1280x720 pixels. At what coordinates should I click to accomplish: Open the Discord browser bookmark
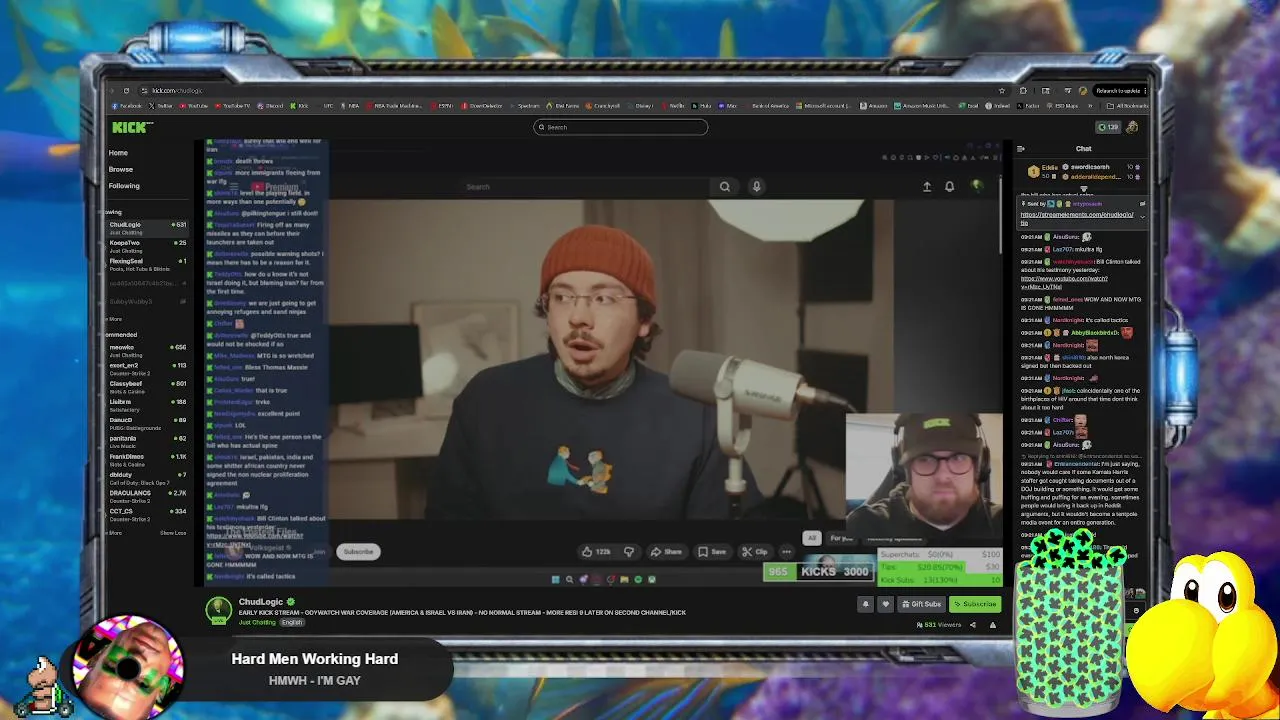point(271,105)
